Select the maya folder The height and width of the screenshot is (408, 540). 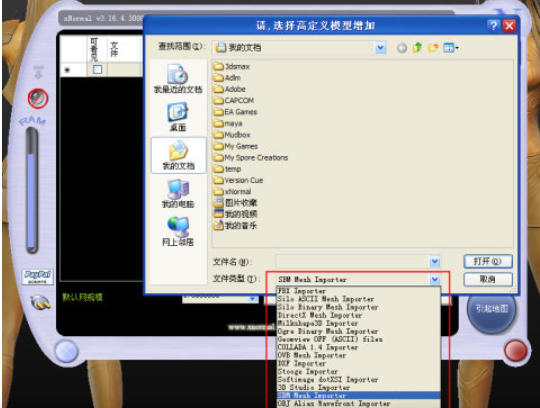tap(228, 123)
